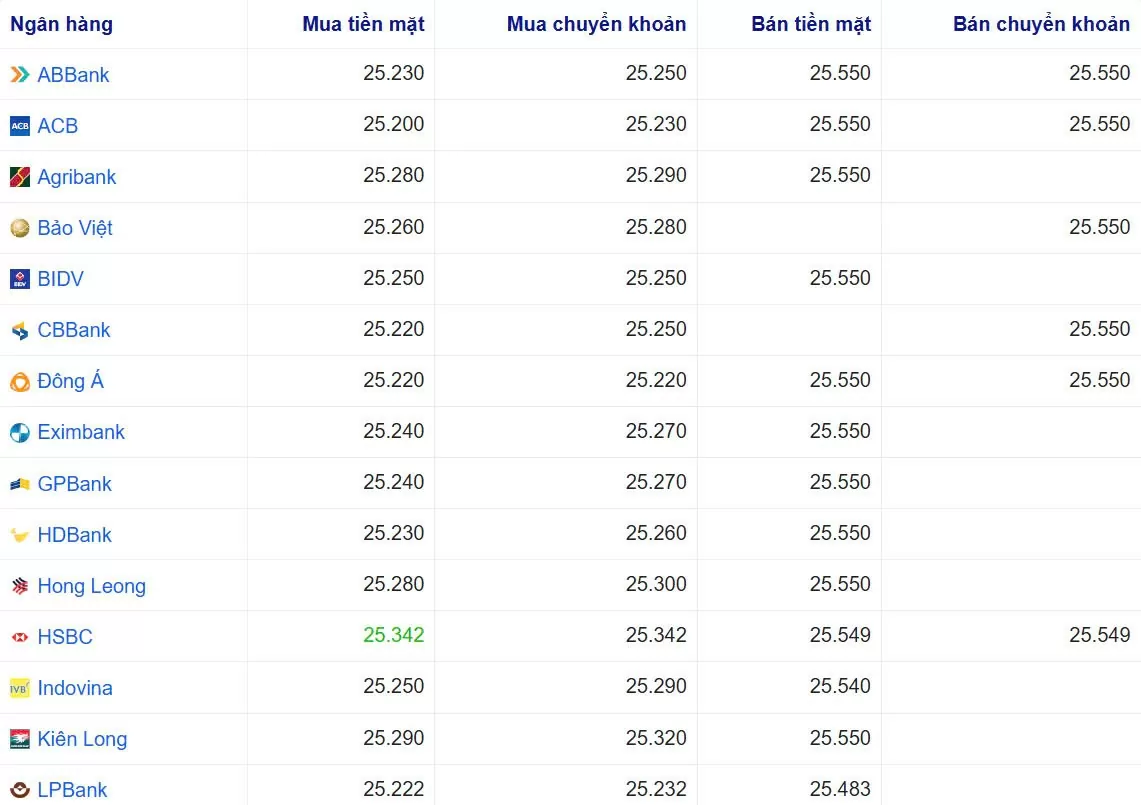Viewport: 1141px width, 805px height.
Task: Open the CBBank link
Action: pyautogui.click(x=73, y=330)
